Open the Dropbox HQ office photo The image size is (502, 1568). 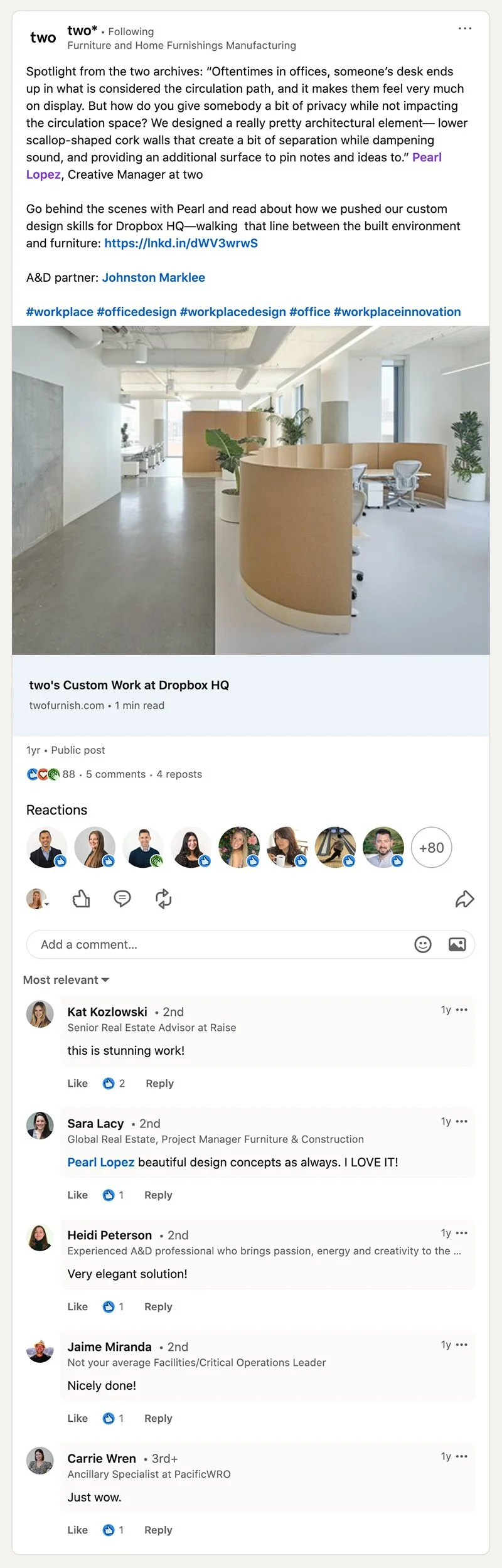click(250, 491)
